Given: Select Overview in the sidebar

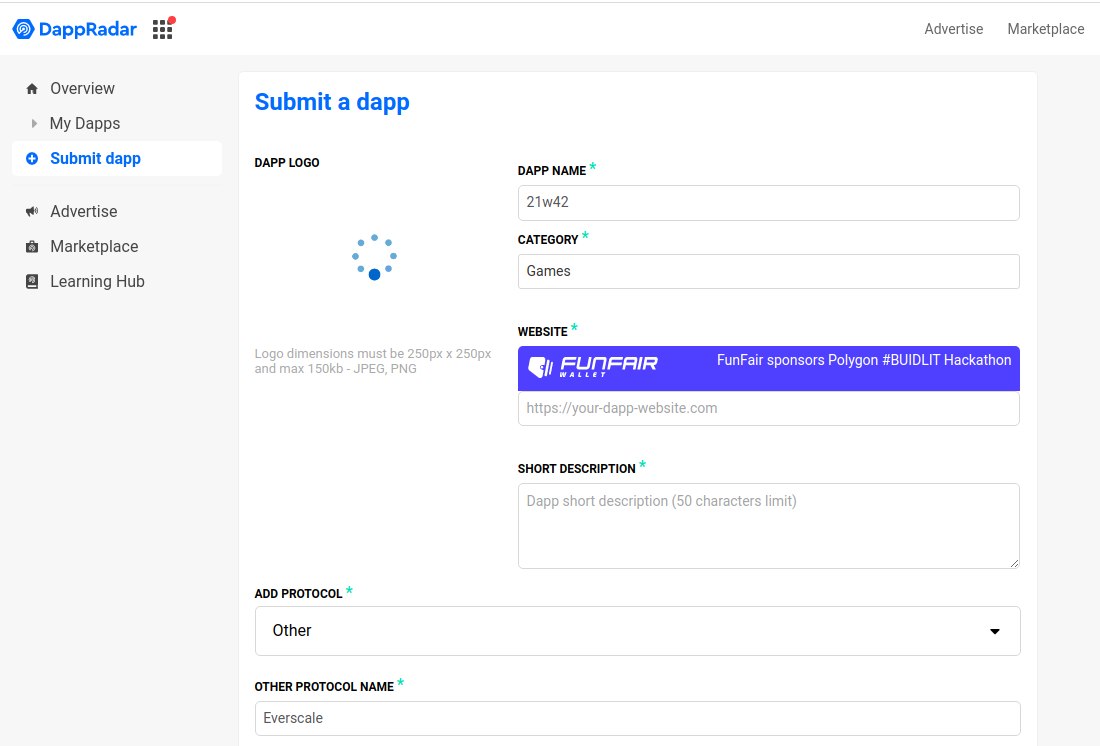Looking at the screenshot, I should tap(82, 89).
